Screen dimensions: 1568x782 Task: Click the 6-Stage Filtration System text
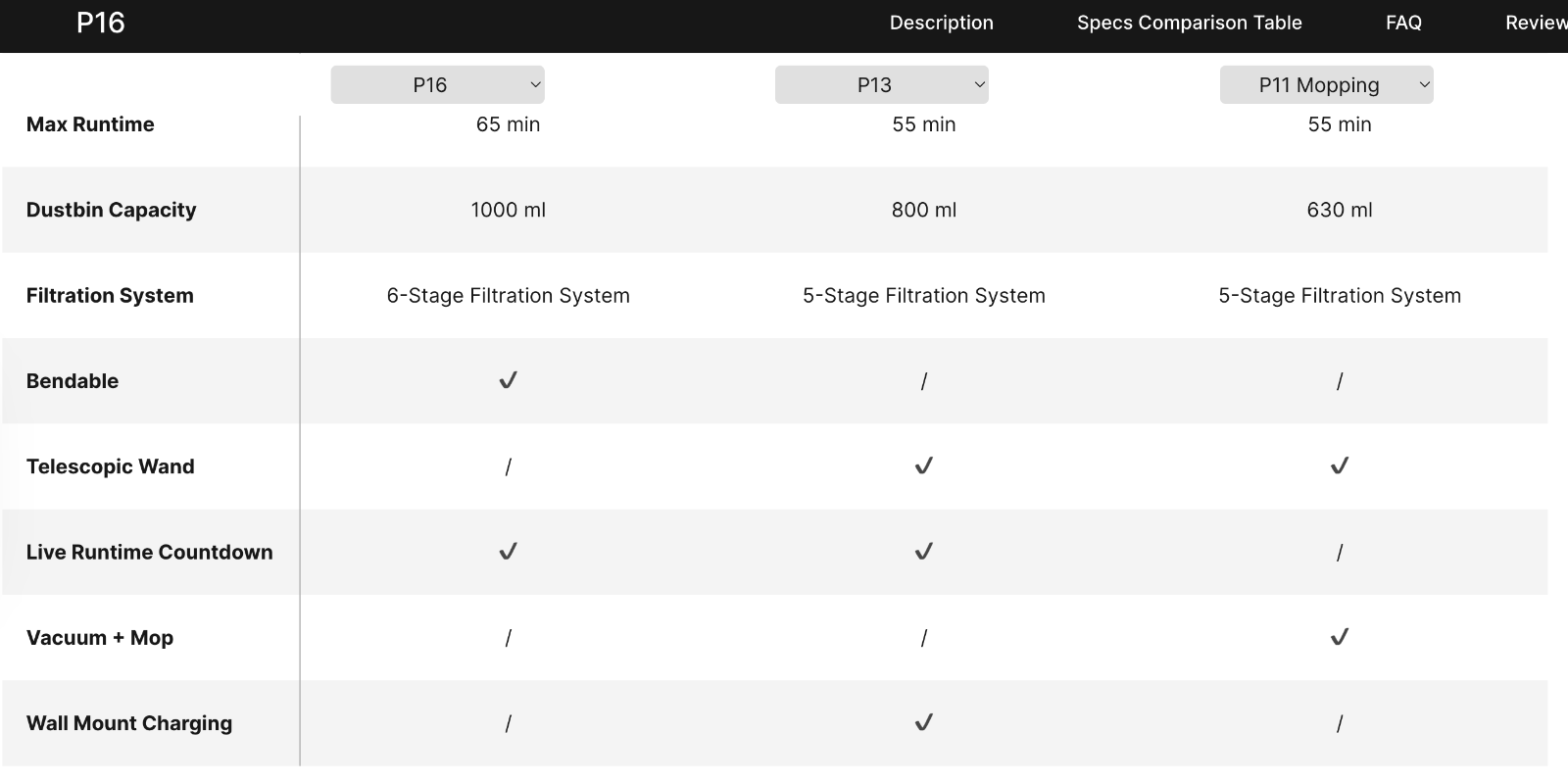[508, 296]
